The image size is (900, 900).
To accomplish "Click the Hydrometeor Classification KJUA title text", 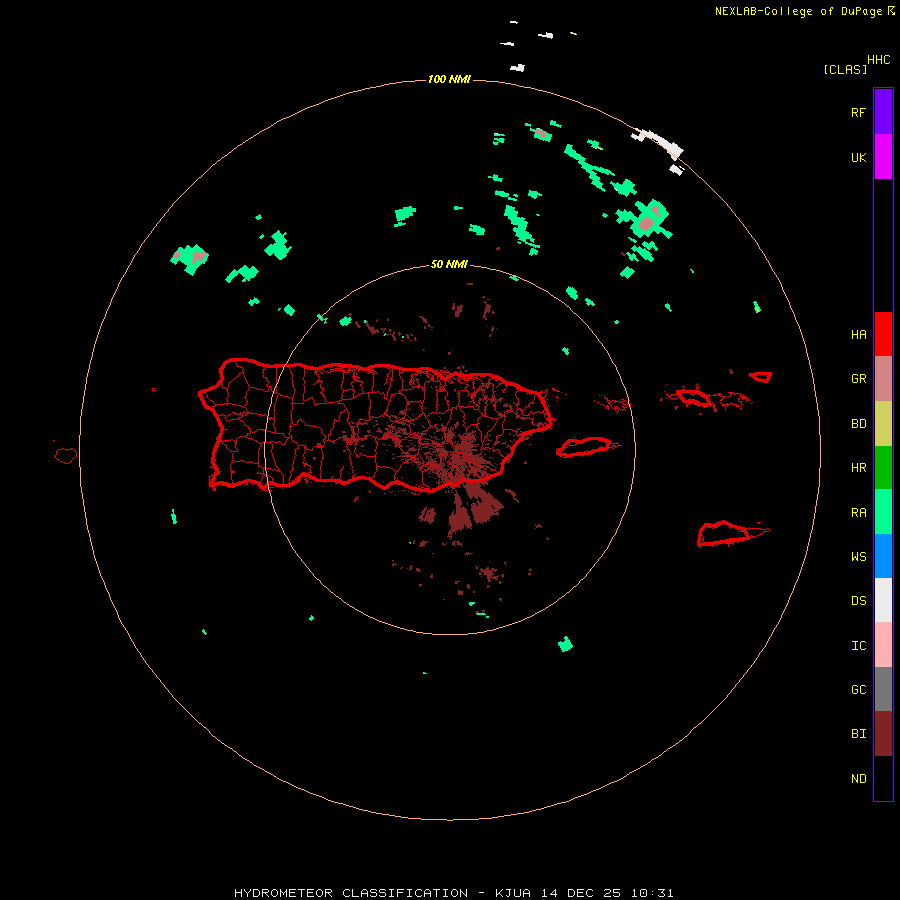I will pos(453,893).
